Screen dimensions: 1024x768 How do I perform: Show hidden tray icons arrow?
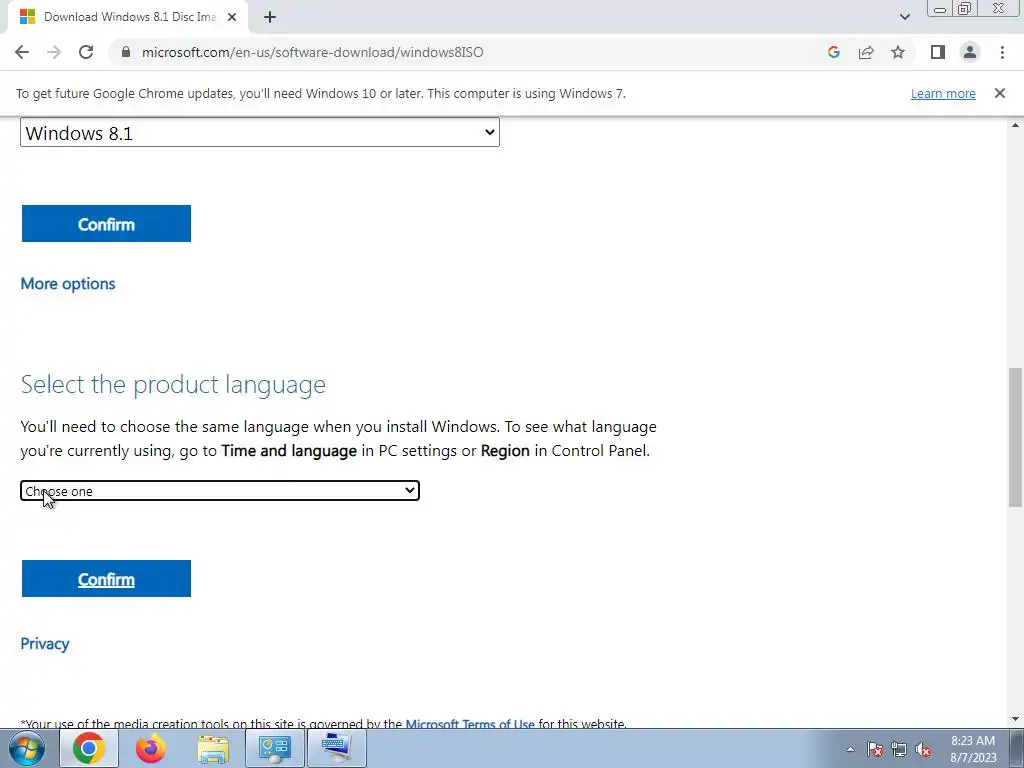850,749
